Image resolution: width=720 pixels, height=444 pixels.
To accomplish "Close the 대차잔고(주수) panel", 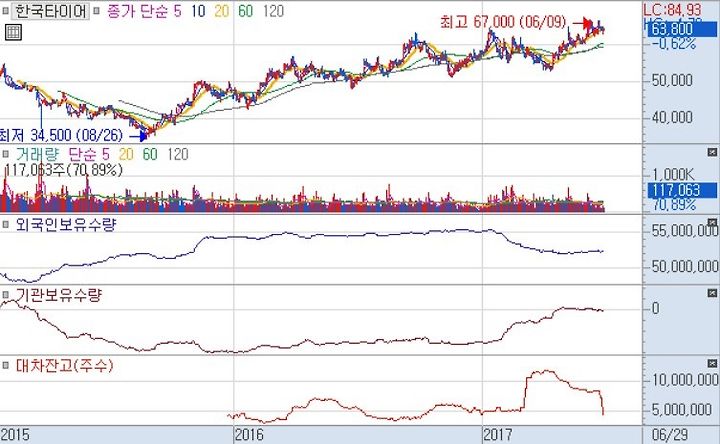I will [x=712, y=364].
